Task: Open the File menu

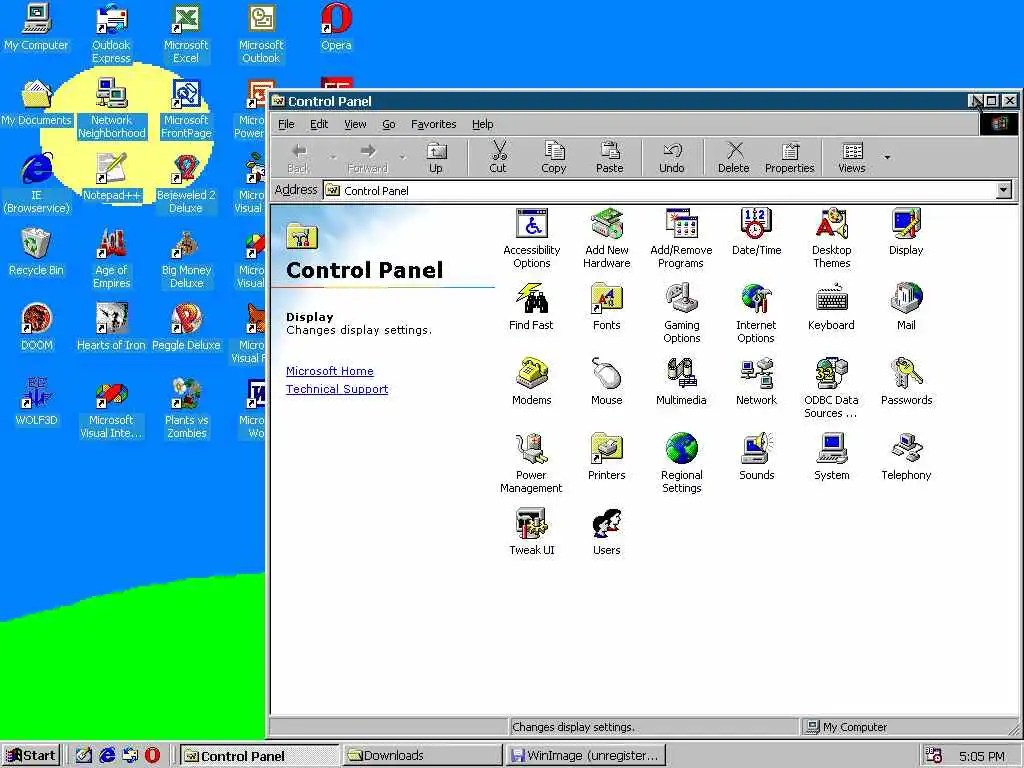Action: [x=286, y=124]
